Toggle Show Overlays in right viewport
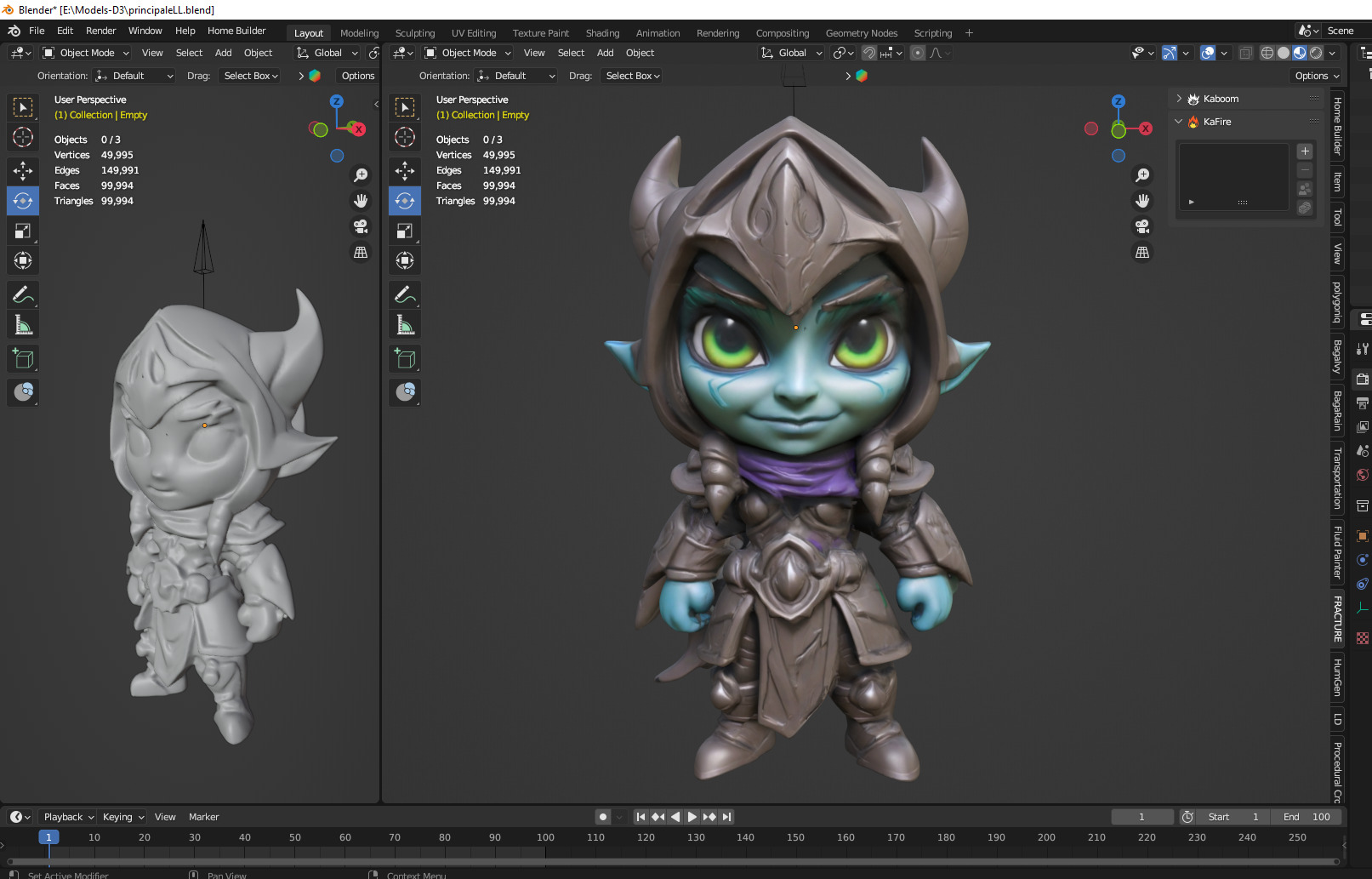 (x=1208, y=53)
